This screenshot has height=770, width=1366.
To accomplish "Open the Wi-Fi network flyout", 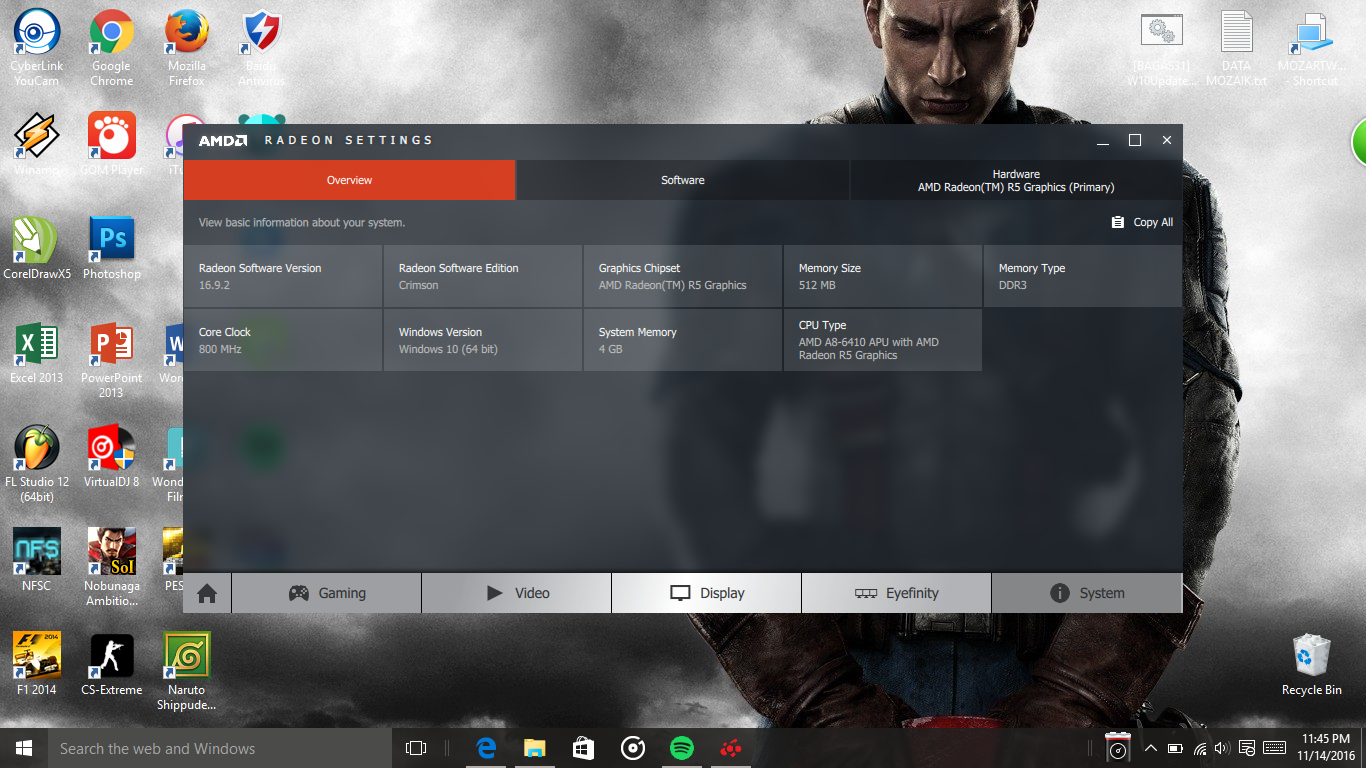I will coord(1200,748).
